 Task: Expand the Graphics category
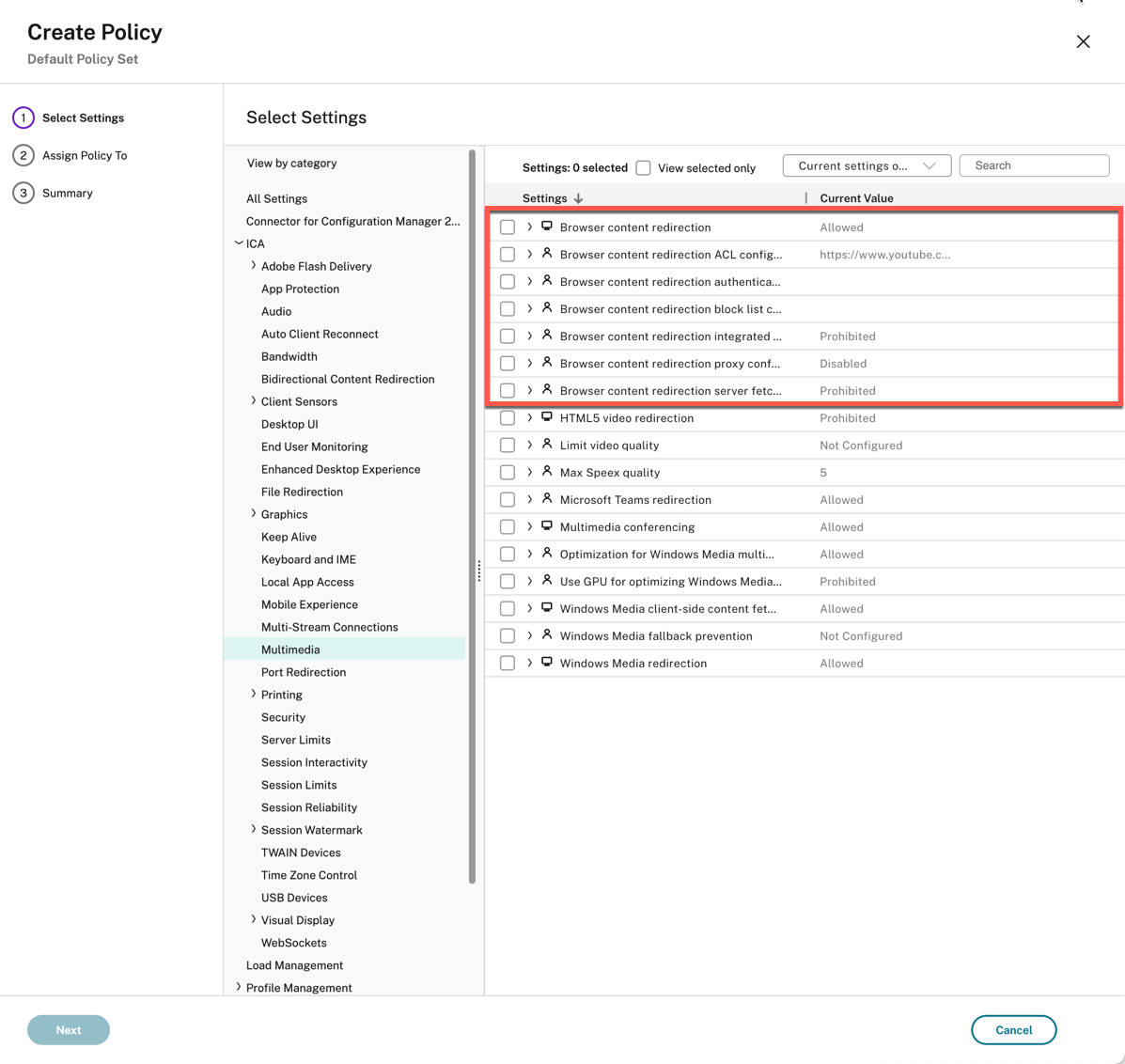[x=253, y=514]
